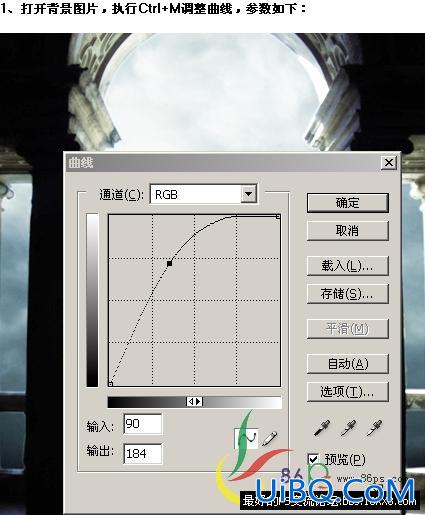Screen dimensions: 425x515
Task: Click the 存储(S)... button
Action: coord(348,294)
